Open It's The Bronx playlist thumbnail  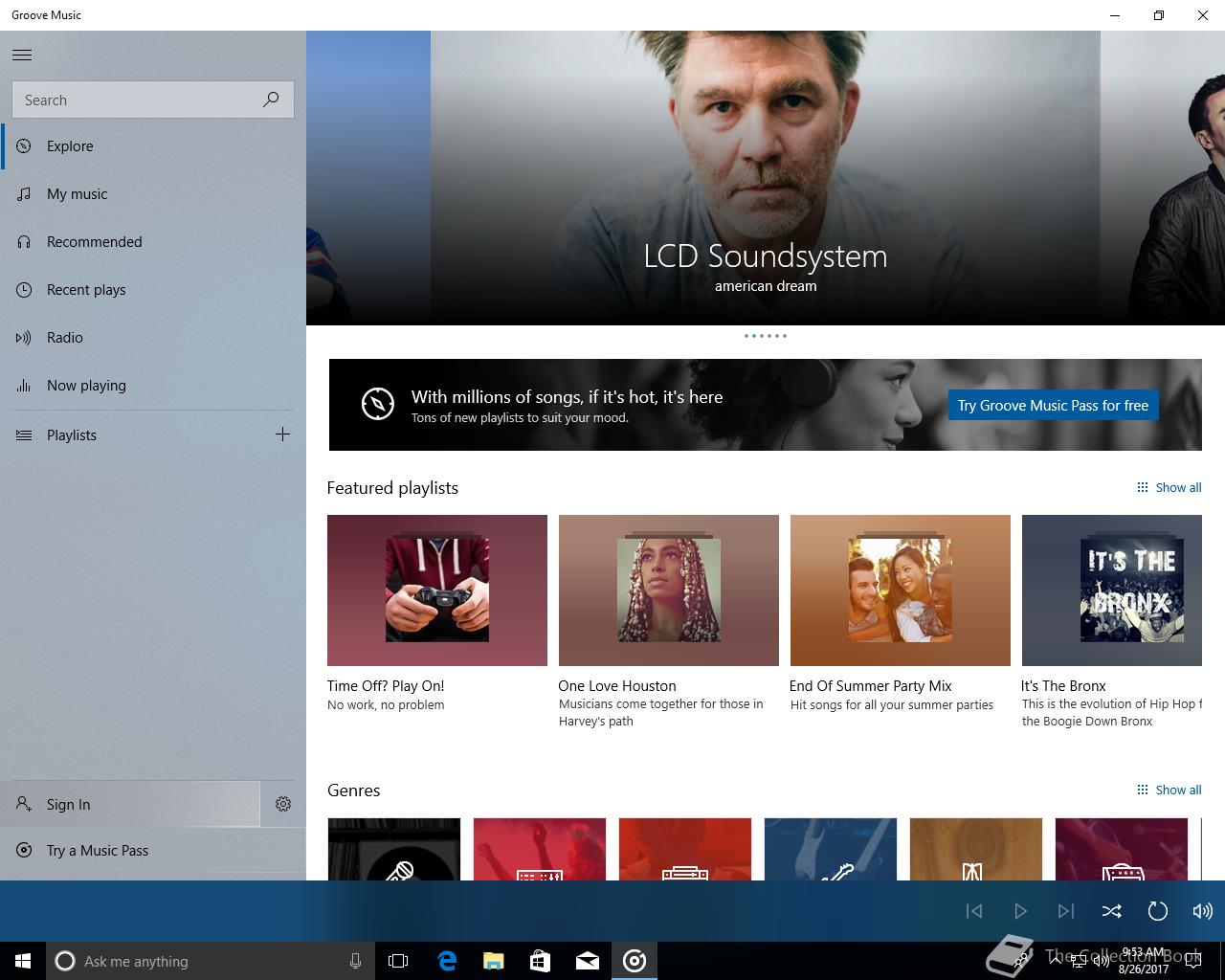point(1112,590)
